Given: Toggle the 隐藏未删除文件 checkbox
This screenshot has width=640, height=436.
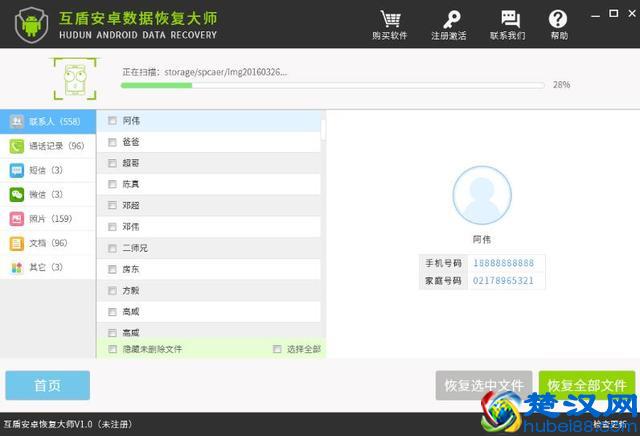Looking at the screenshot, I should [112, 349].
